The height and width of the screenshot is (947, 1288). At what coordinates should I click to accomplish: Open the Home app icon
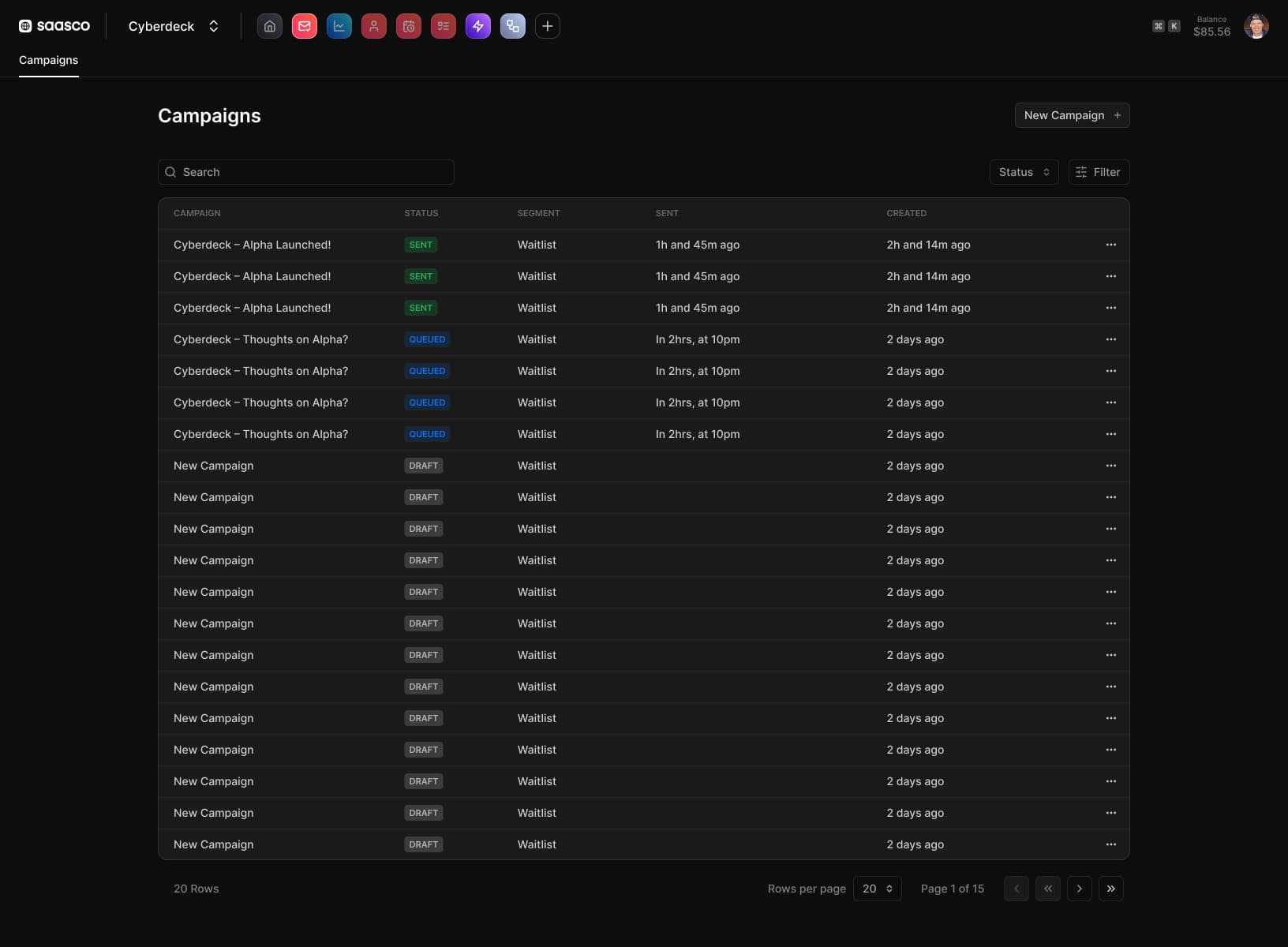click(269, 26)
